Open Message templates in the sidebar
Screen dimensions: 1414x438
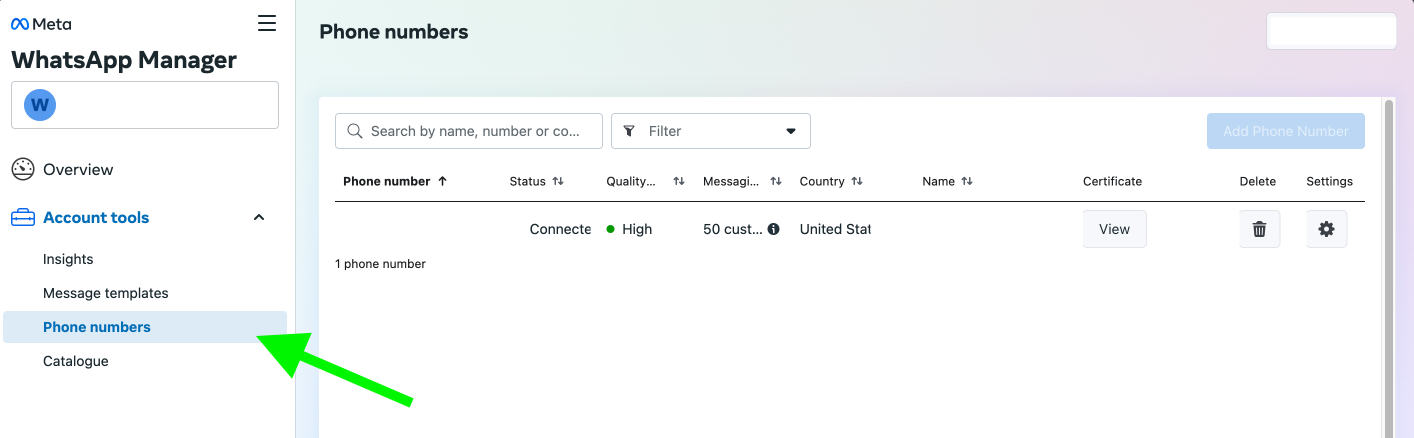(106, 293)
